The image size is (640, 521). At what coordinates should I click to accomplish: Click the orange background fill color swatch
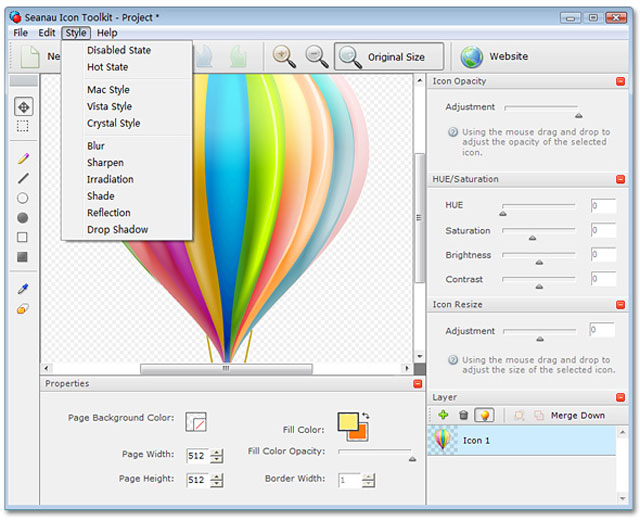pos(360,434)
